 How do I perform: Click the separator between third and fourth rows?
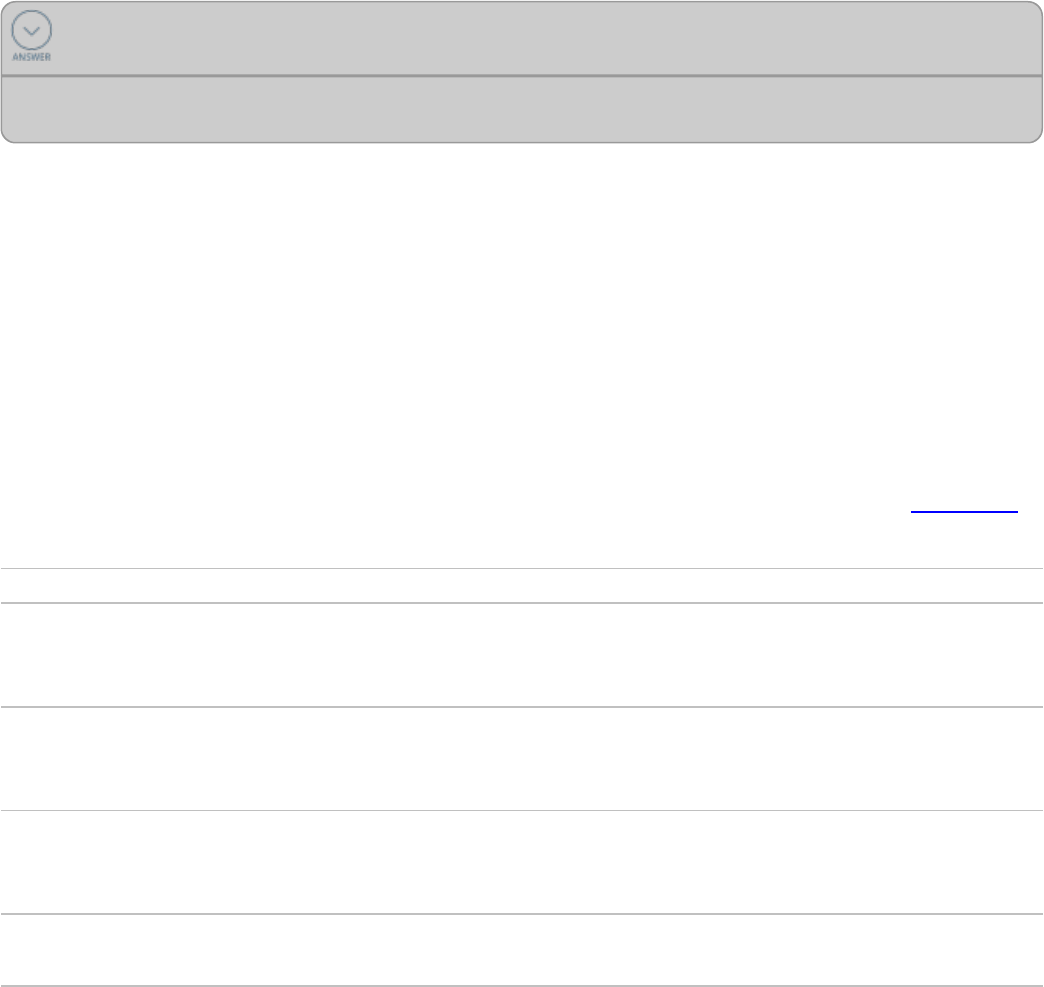pos(520,914)
